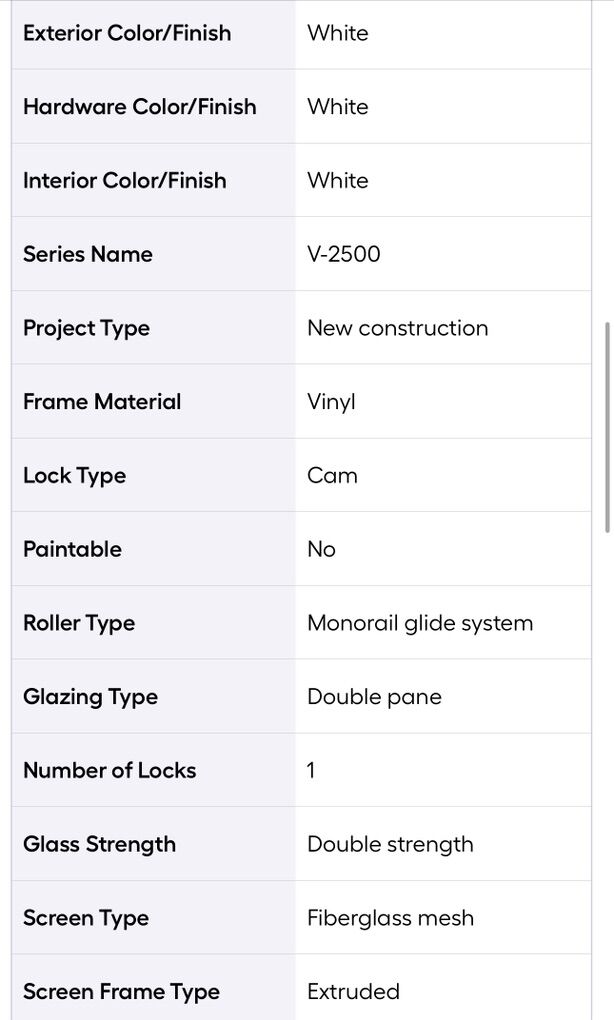The height and width of the screenshot is (1020, 614).
Task: Click the Number of Locks label
Action: coord(109,771)
